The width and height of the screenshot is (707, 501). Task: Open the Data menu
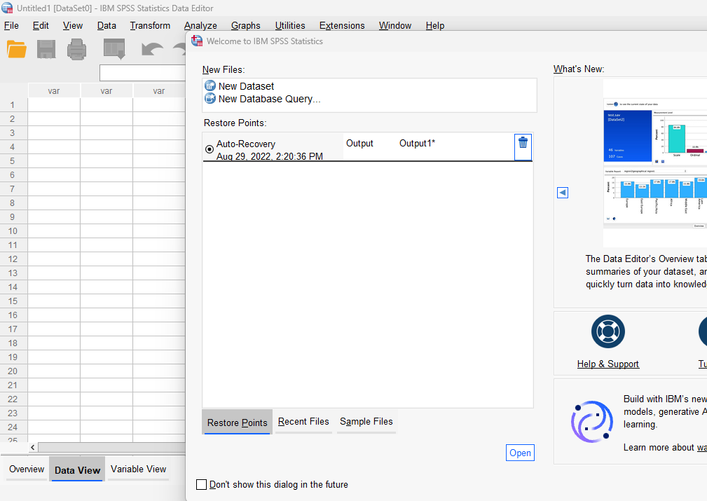click(106, 26)
